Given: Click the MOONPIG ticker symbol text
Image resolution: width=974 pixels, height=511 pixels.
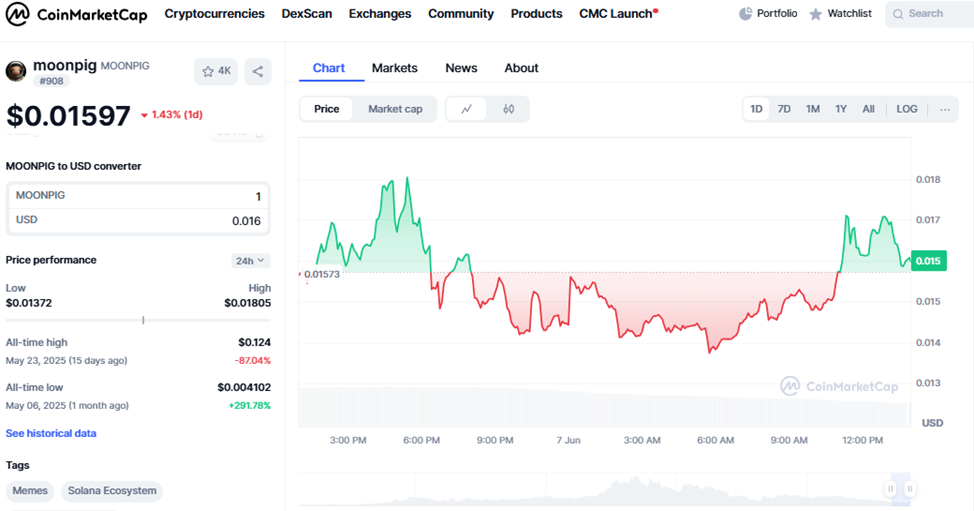Looking at the screenshot, I should point(125,66).
